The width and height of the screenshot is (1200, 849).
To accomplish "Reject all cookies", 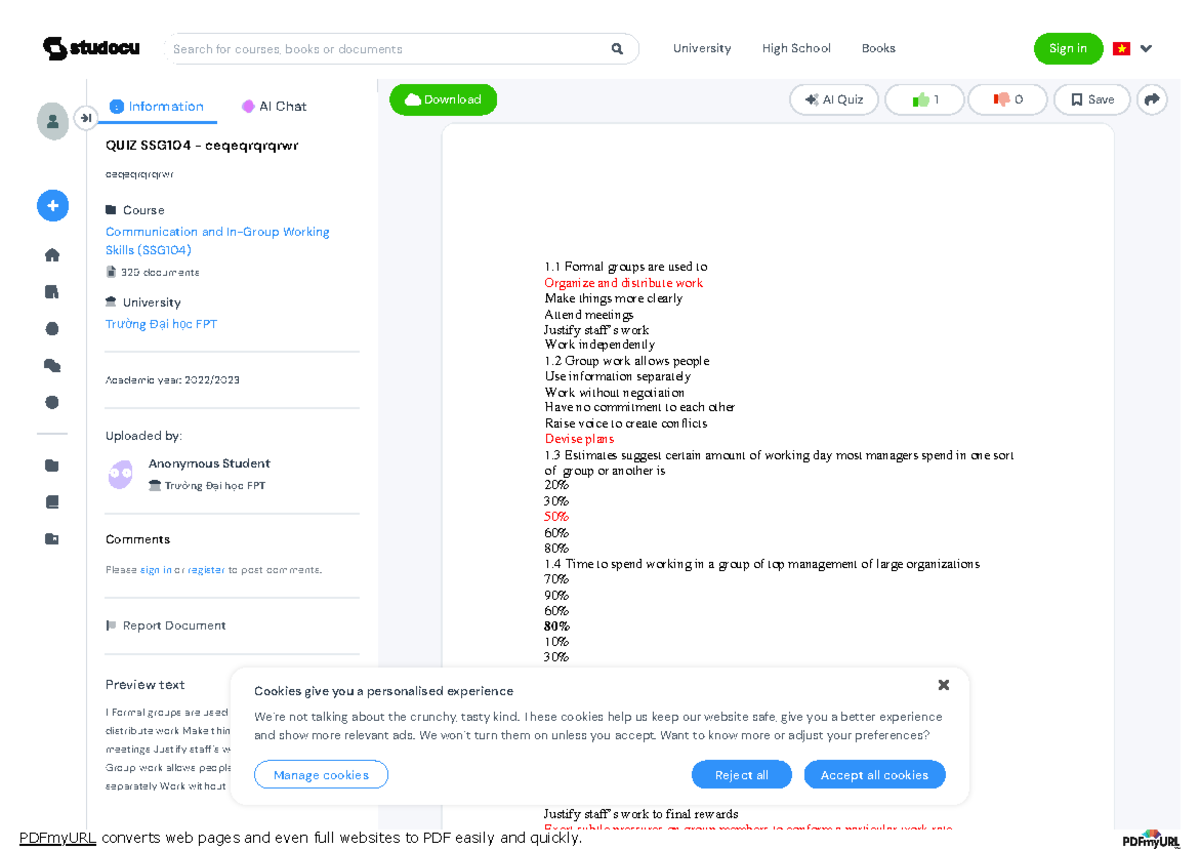I will pyautogui.click(x=741, y=774).
